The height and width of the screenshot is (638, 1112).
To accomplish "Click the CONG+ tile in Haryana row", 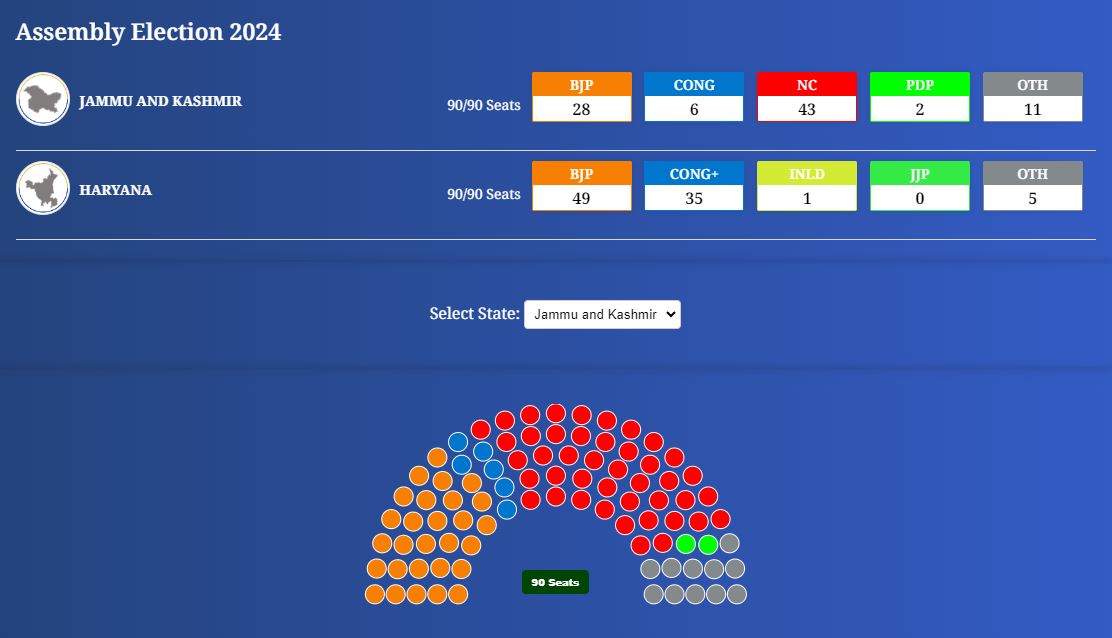I will click(694, 186).
